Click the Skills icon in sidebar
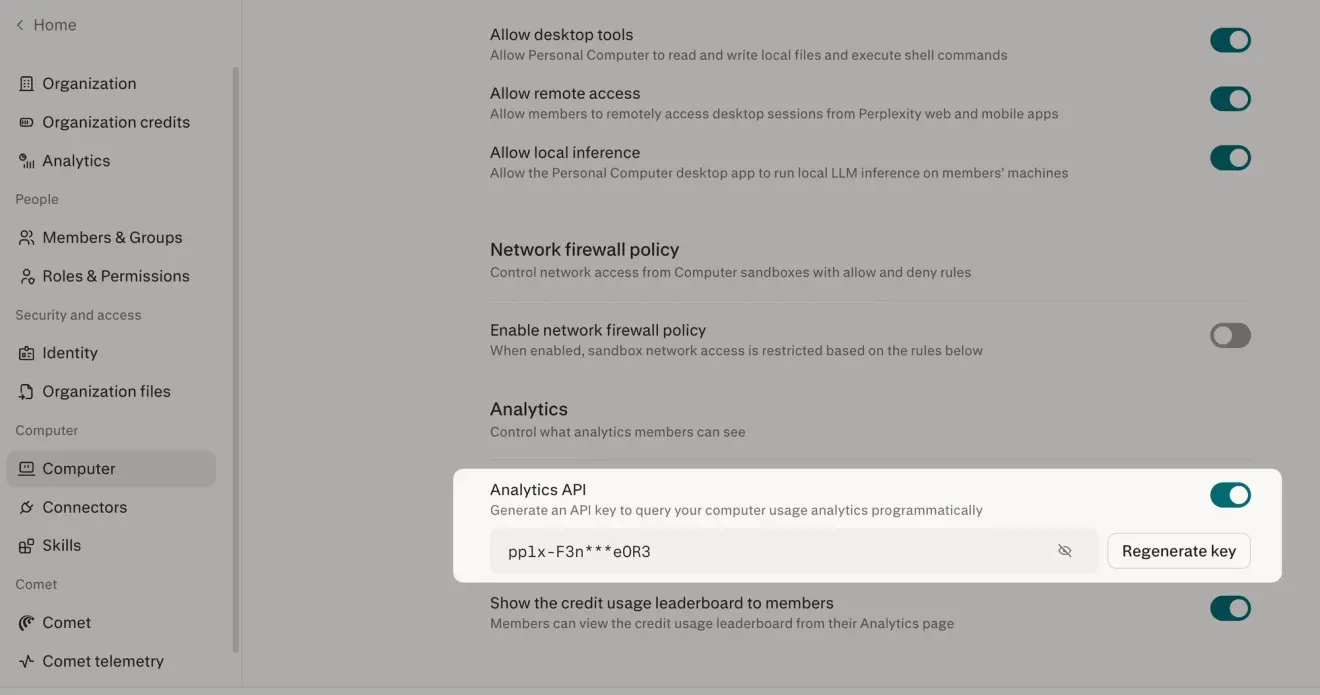Screen dimensions: 1320x695 pos(27,546)
